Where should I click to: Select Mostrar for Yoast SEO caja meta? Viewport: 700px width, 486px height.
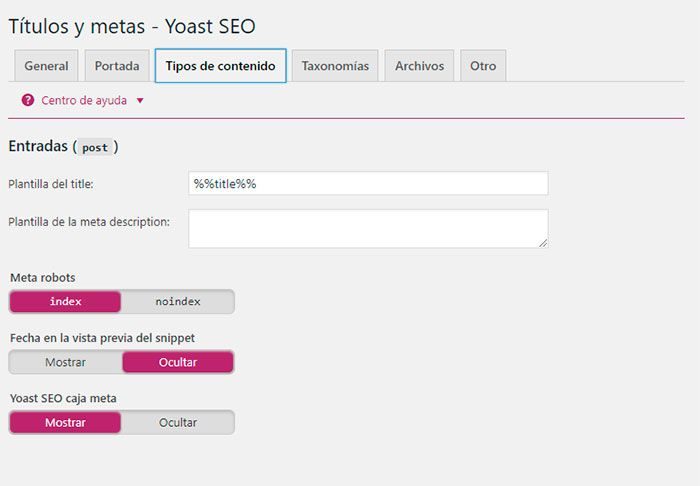pos(65,422)
